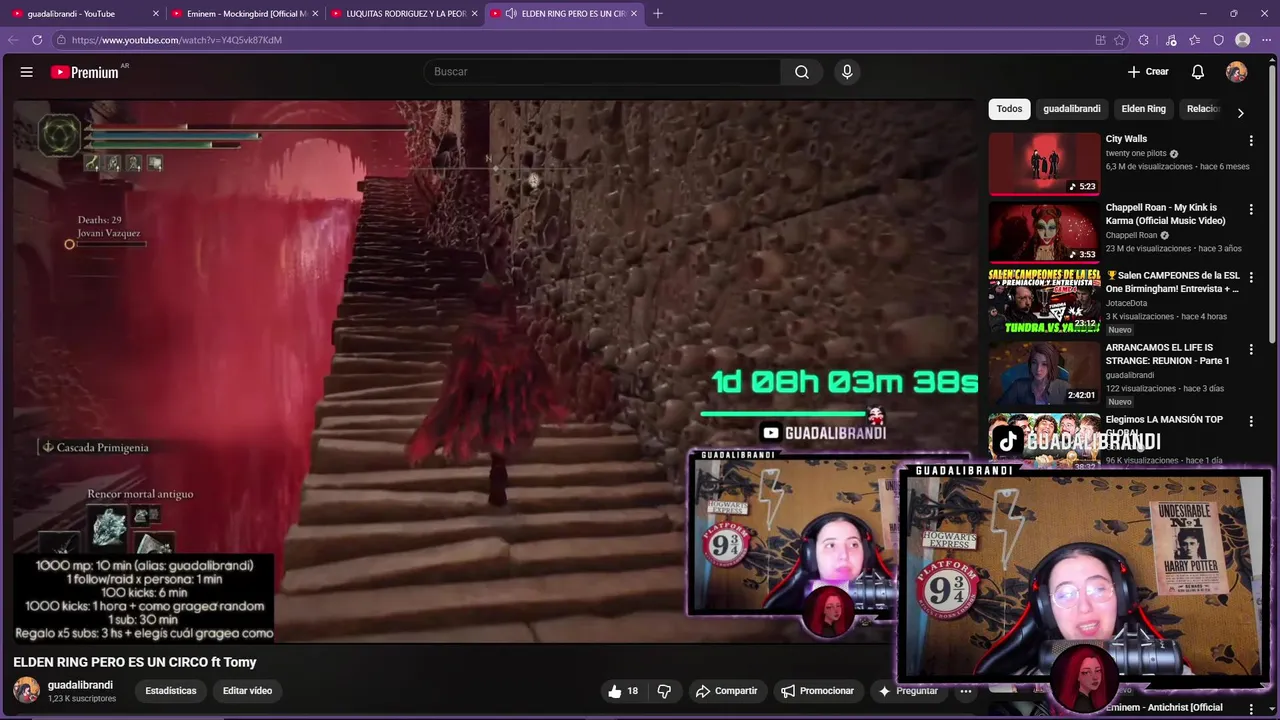
Task: Show more filter chips with arrow
Action: (x=1240, y=113)
